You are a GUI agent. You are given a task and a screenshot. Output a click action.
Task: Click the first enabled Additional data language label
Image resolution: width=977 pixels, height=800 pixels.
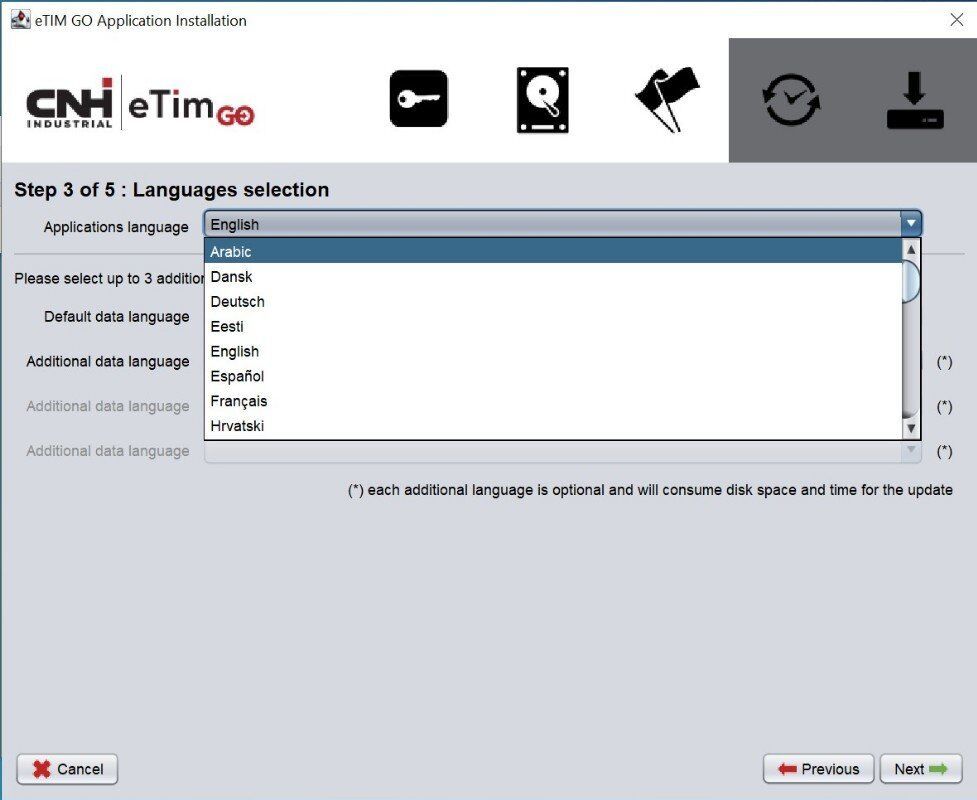coord(108,361)
